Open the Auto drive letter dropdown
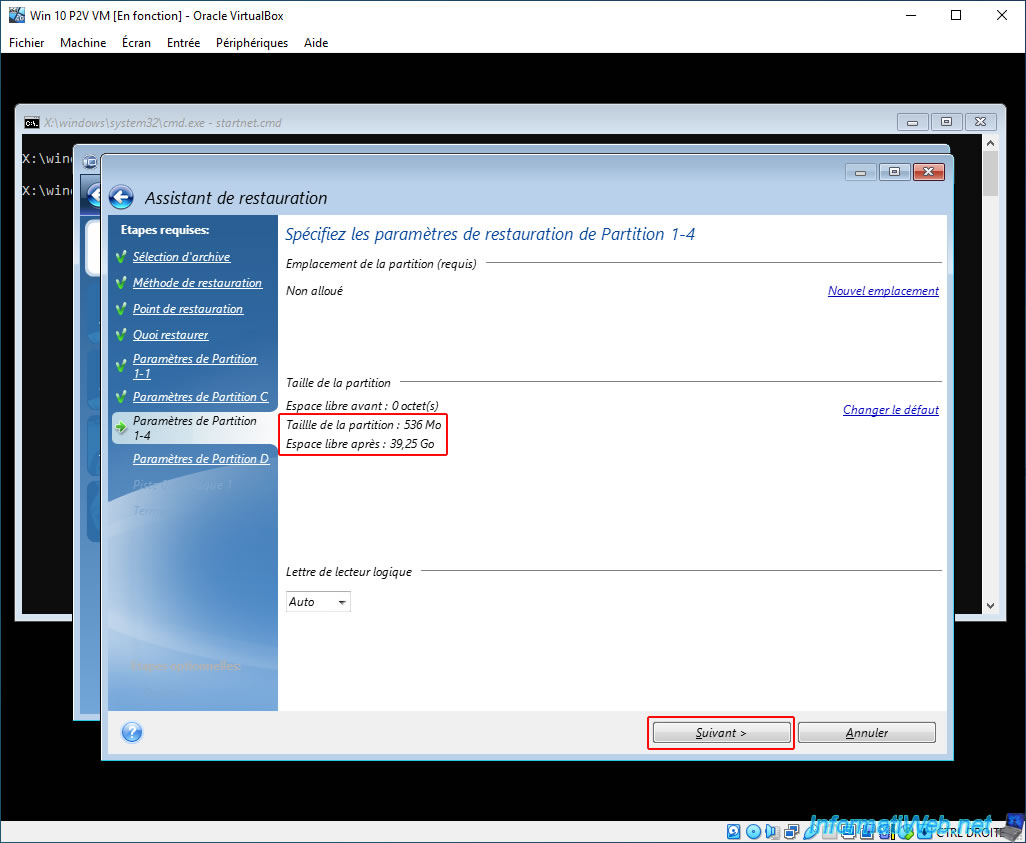The width and height of the screenshot is (1026, 843). (318, 601)
